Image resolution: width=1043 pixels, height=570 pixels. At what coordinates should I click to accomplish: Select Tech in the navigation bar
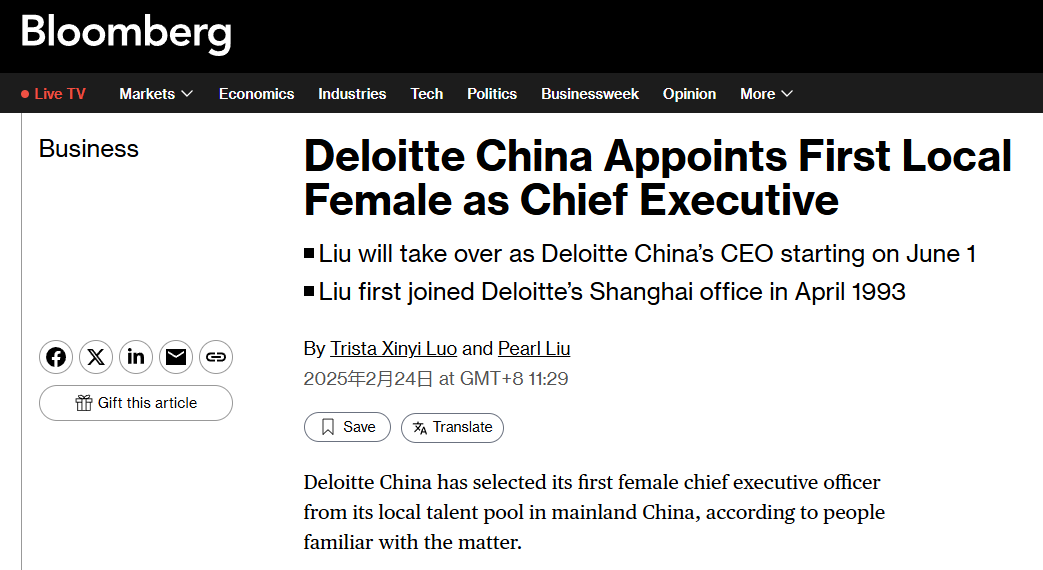(x=426, y=94)
